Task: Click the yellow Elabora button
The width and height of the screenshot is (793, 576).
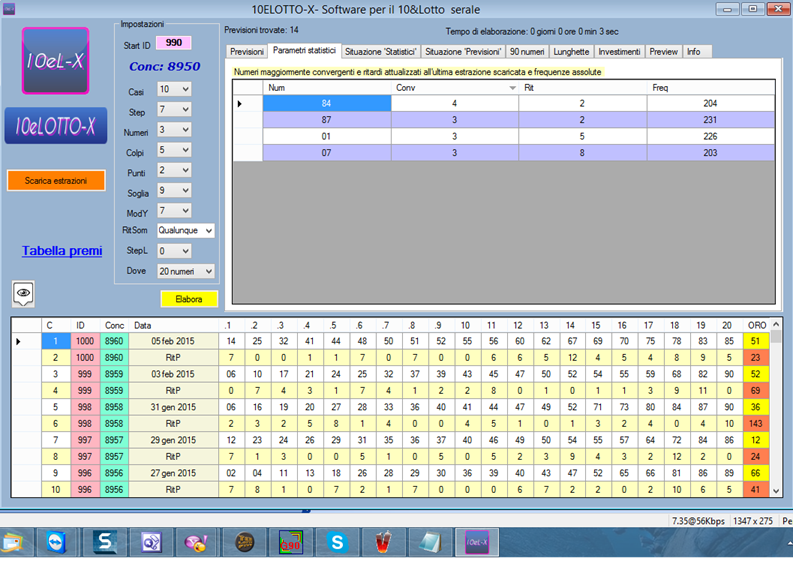Action: click(x=189, y=299)
